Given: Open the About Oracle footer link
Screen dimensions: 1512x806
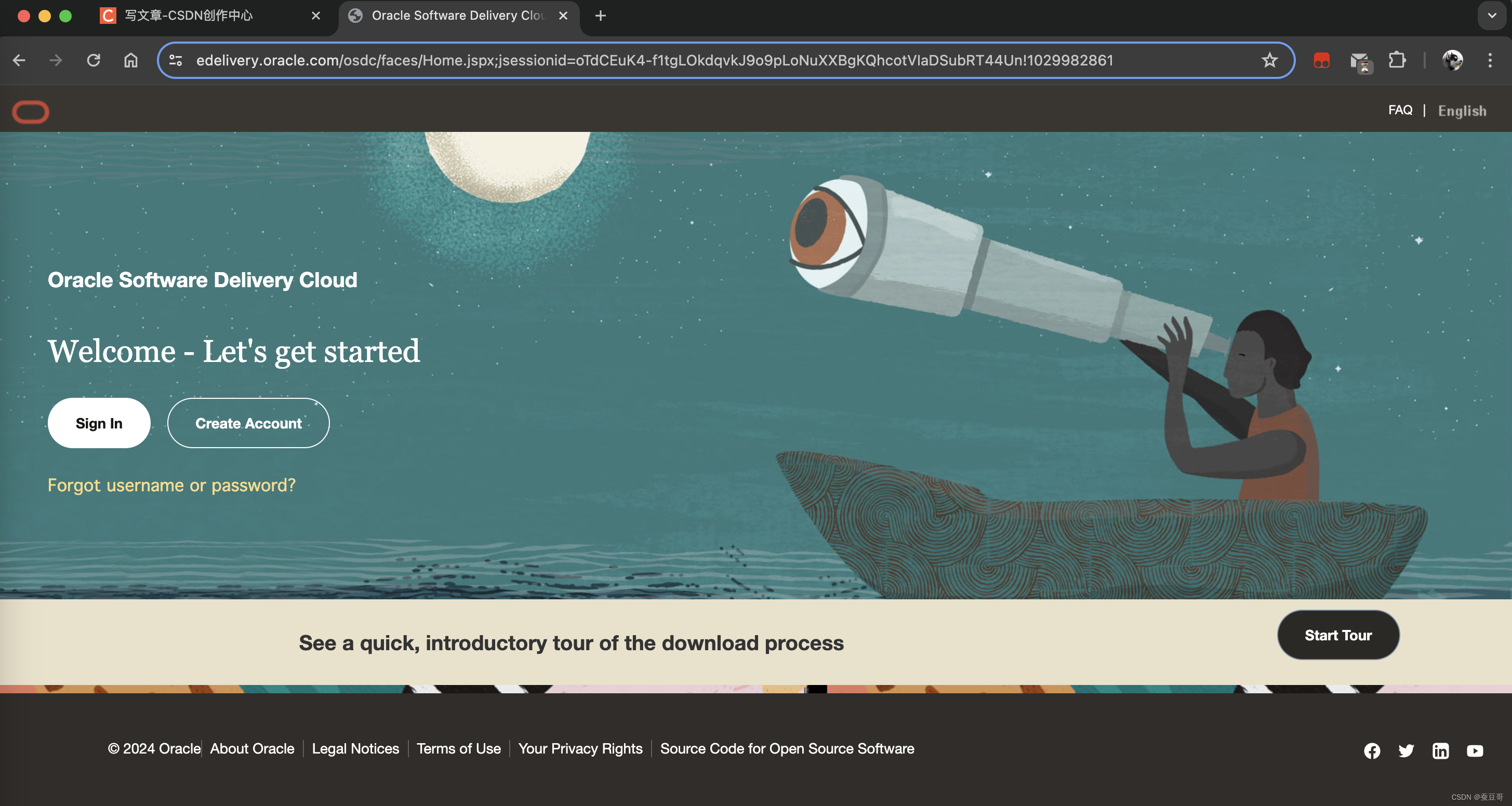Looking at the screenshot, I should point(252,748).
